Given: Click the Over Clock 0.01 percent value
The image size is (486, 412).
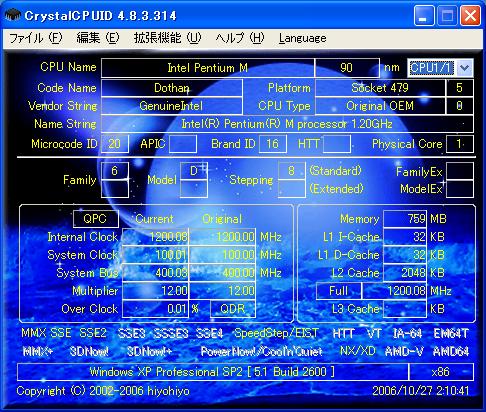Looking at the screenshot, I should point(156,309).
